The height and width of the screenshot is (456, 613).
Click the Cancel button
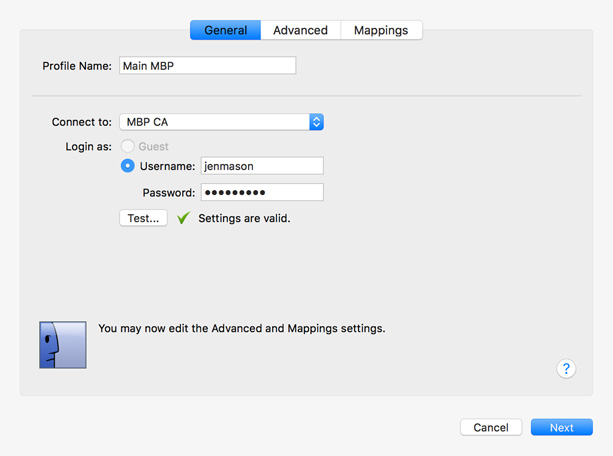pyautogui.click(x=491, y=427)
